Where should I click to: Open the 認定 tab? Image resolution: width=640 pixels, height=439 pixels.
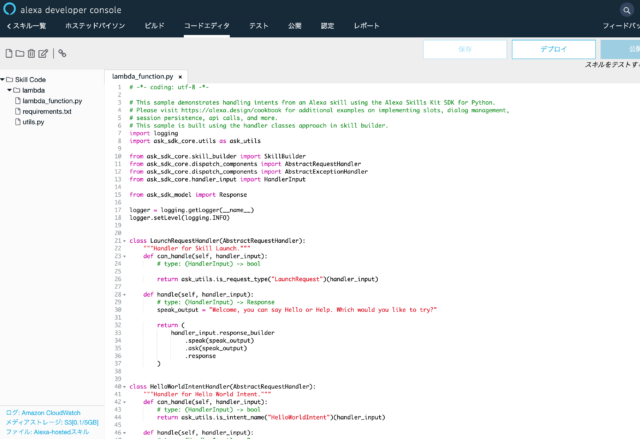(x=327, y=26)
